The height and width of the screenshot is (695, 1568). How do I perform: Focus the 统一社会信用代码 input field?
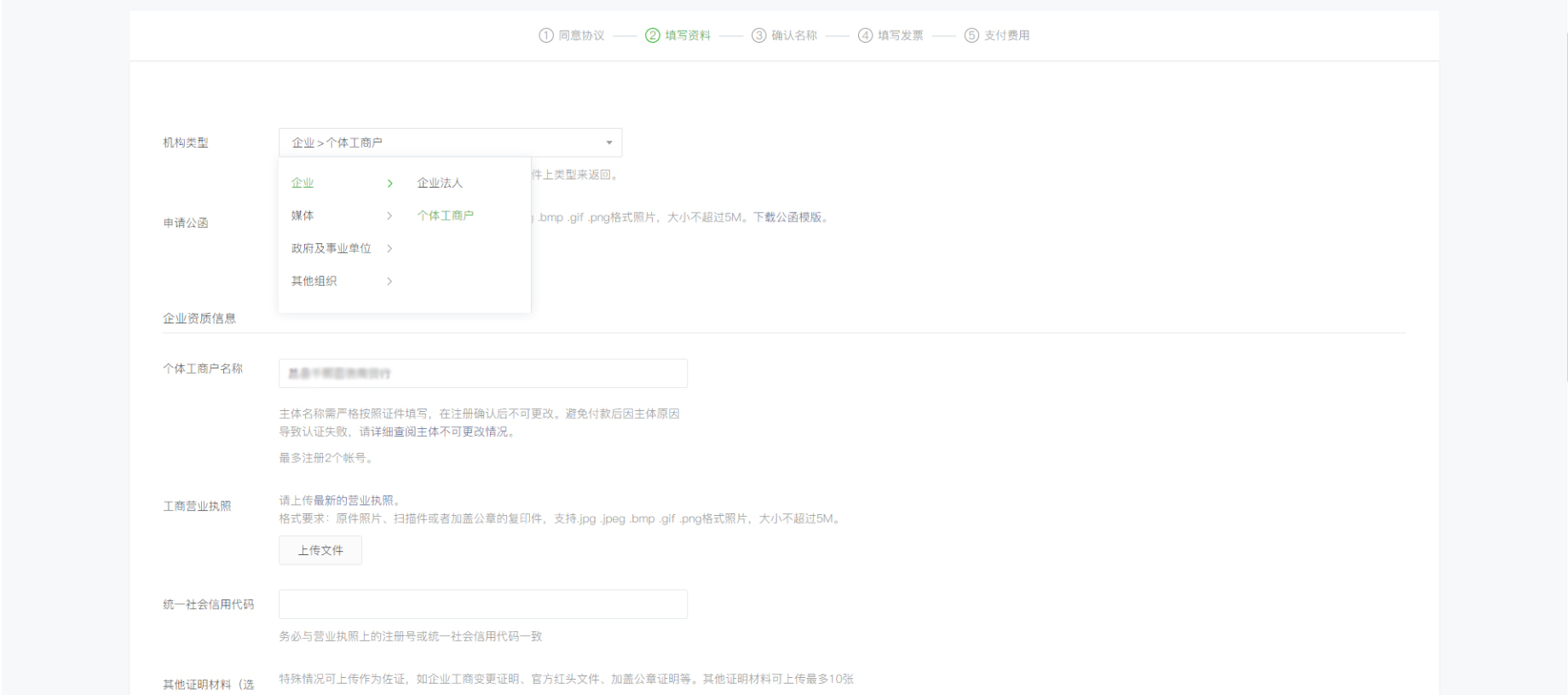tap(483, 604)
